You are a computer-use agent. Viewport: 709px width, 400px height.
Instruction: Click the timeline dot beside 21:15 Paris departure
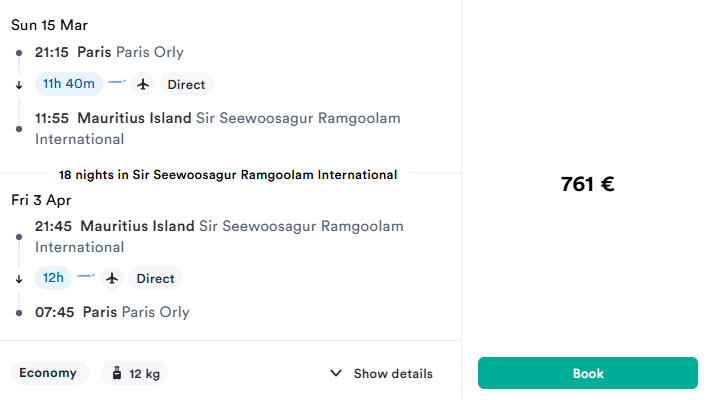click(x=19, y=52)
